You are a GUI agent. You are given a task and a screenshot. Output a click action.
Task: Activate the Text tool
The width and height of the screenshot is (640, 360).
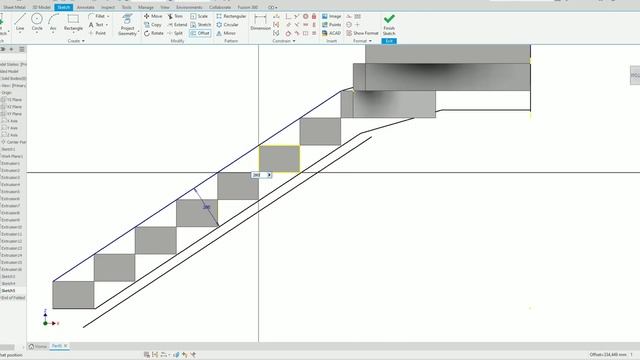click(x=96, y=24)
